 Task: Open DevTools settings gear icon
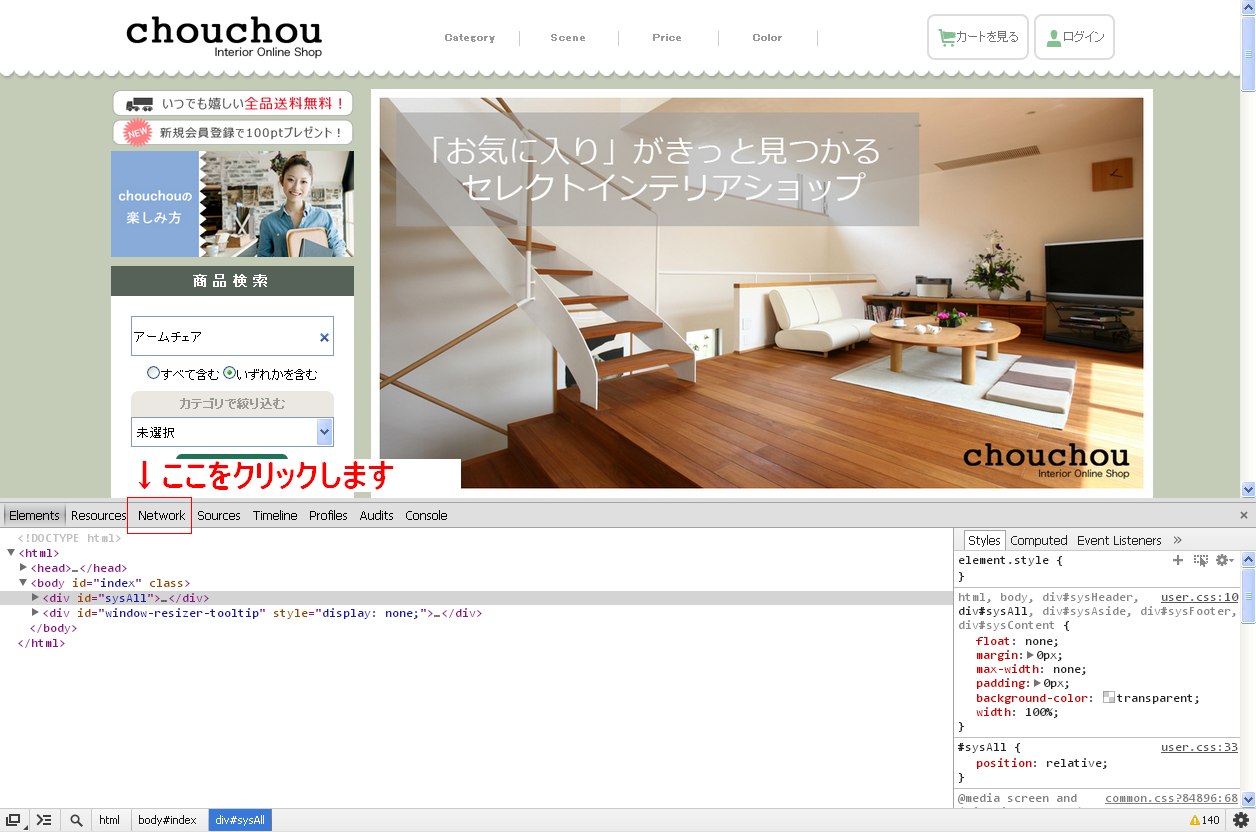(1240, 820)
